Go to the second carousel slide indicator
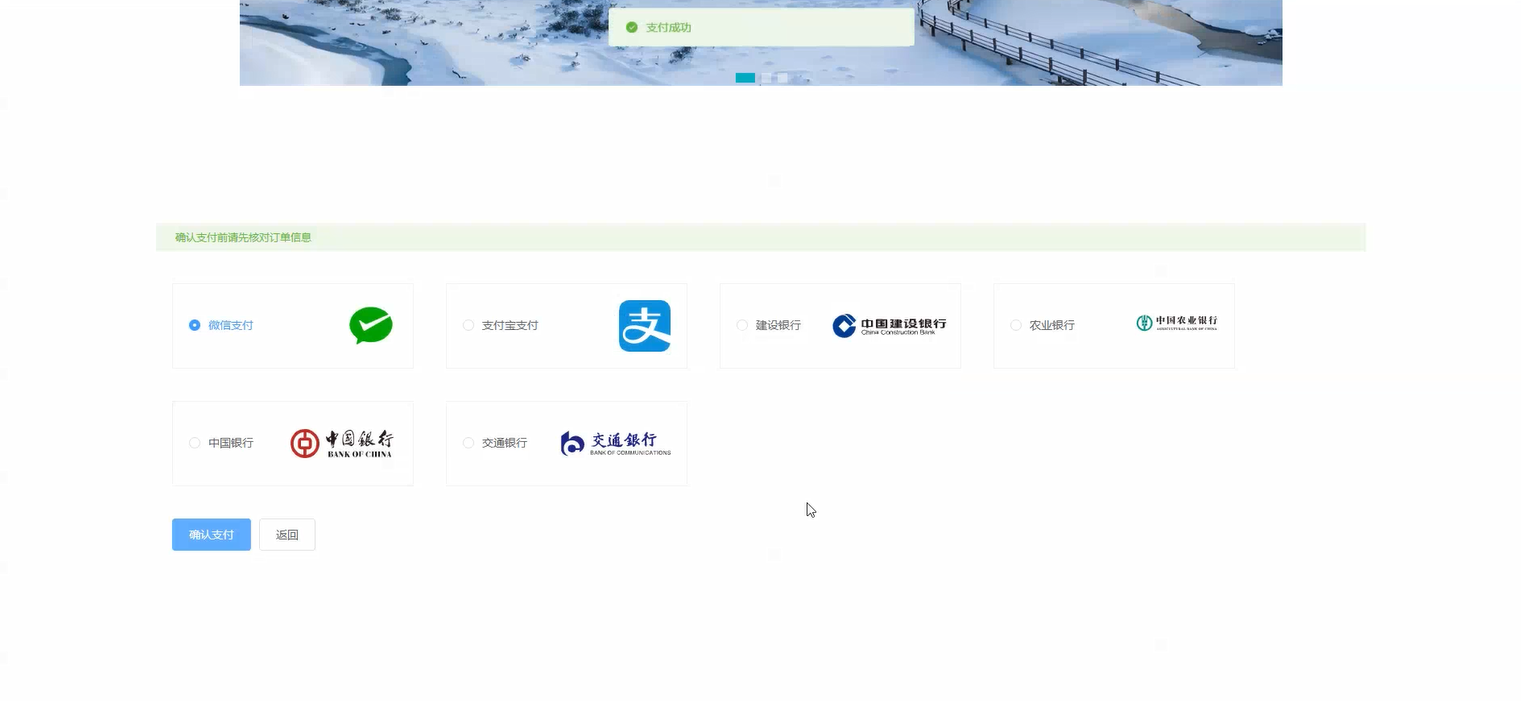 766,78
